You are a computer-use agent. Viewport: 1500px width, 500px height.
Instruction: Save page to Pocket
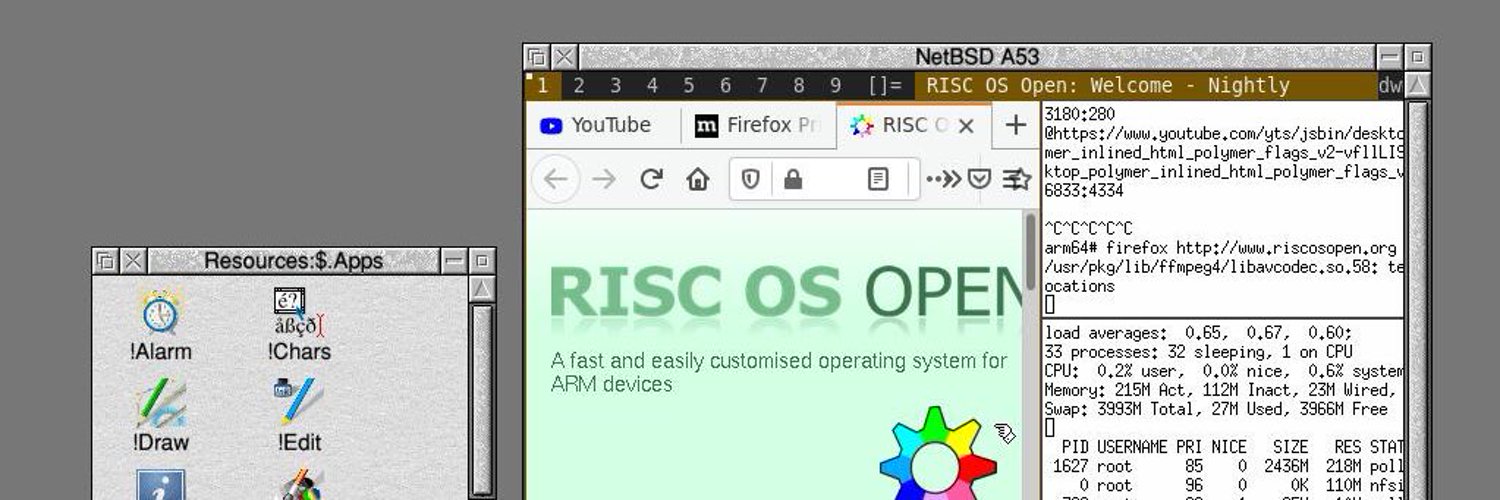coord(980,179)
